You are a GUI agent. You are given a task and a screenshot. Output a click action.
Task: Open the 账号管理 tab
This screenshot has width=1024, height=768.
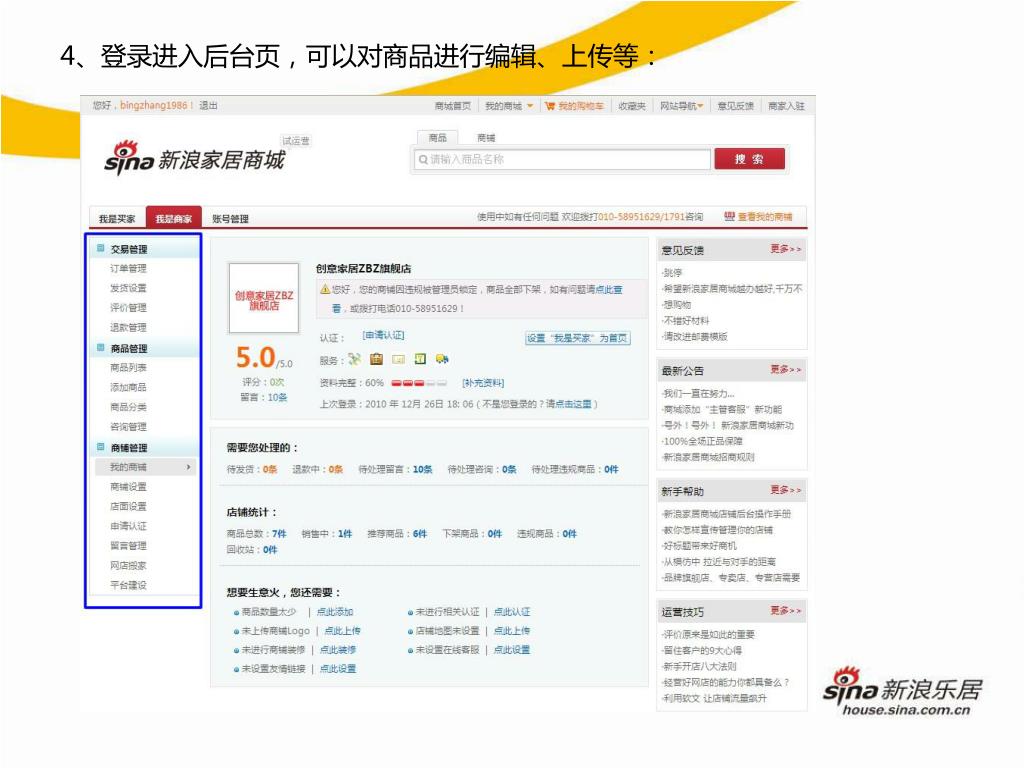230,218
